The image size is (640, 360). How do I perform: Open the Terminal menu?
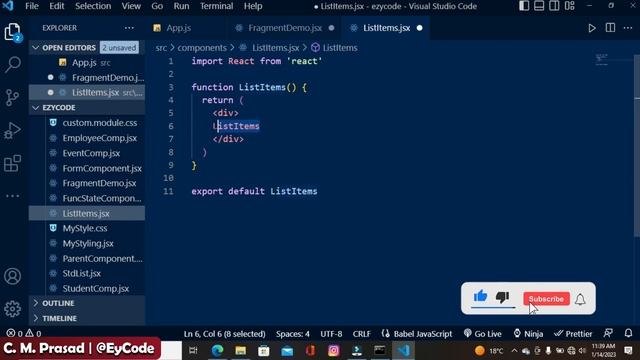coord(216,6)
